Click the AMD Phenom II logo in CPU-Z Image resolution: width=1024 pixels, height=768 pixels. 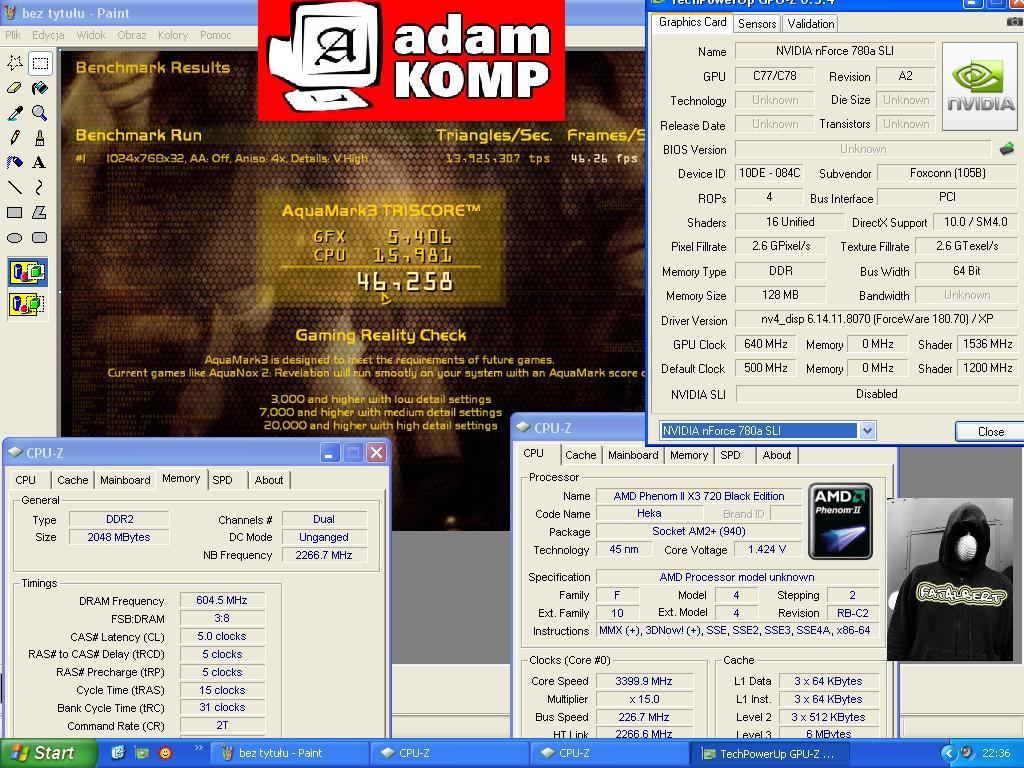(840, 521)
